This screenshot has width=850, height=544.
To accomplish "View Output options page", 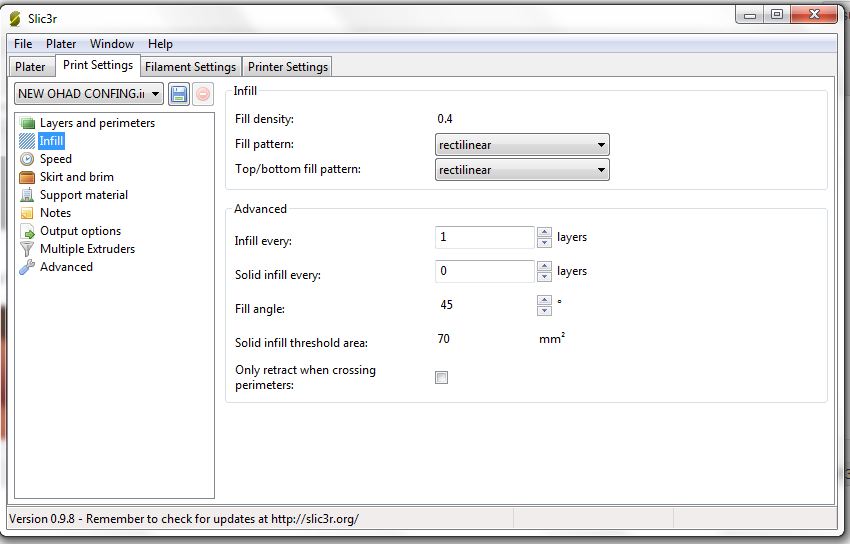I will 80,231.
